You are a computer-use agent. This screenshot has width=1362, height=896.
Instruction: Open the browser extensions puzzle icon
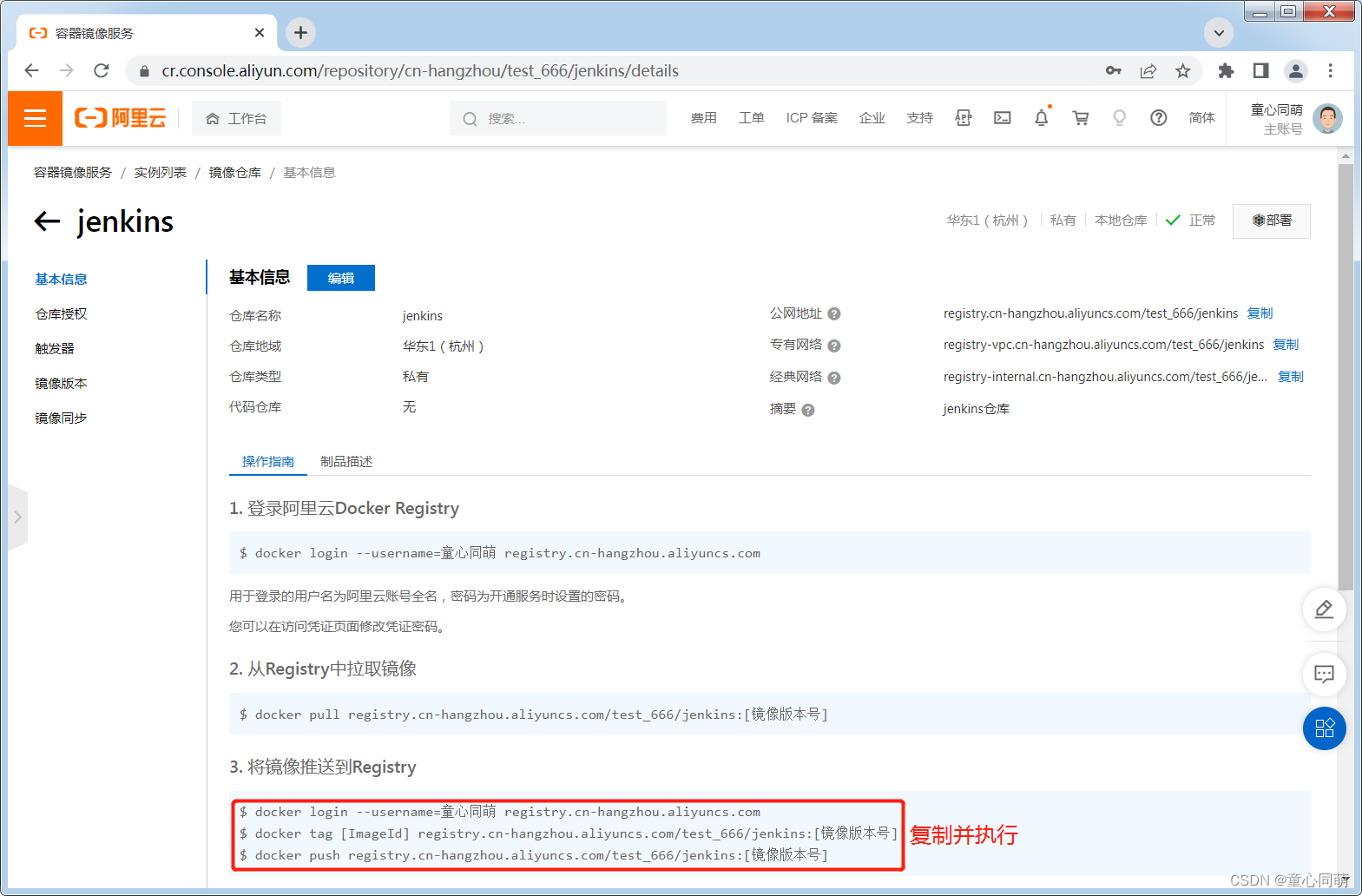(x=1226, y=70)
